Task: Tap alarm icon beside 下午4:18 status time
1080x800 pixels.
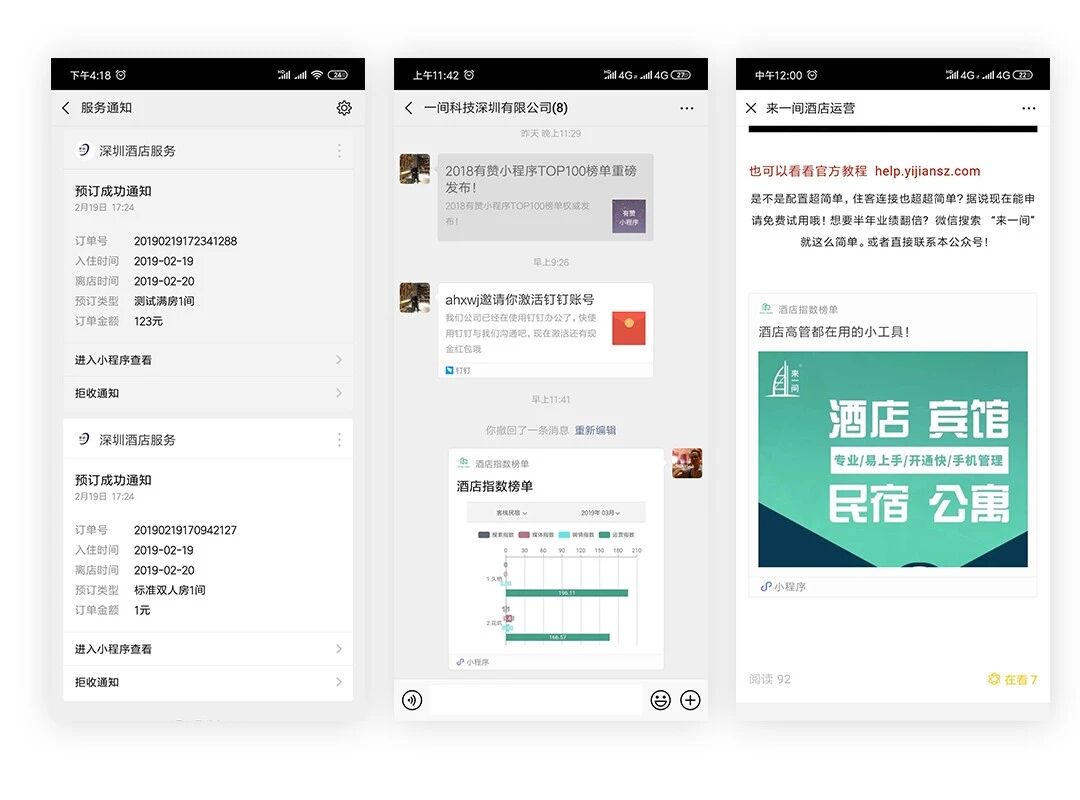Action: point(121,74)
